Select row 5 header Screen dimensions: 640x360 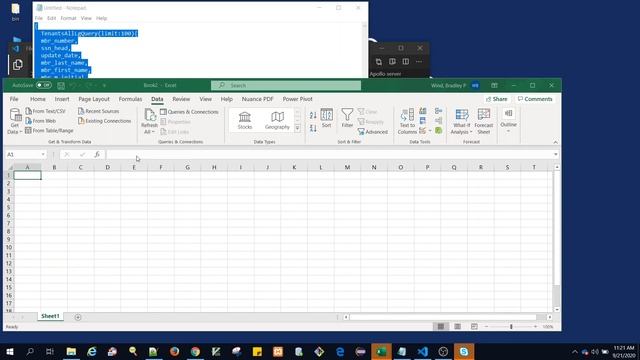pos(8,207)
